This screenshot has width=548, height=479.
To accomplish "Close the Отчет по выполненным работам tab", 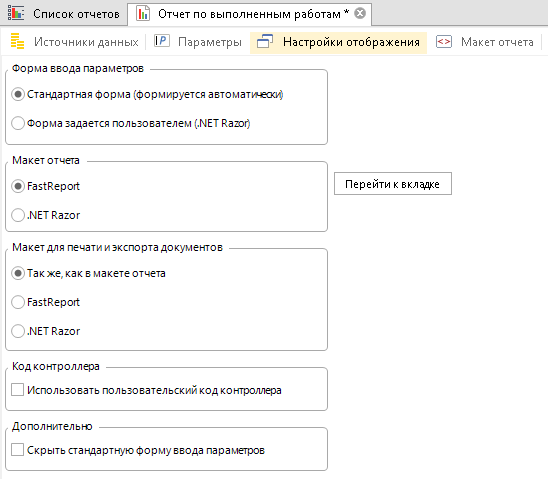I will [x=360, y=14].
